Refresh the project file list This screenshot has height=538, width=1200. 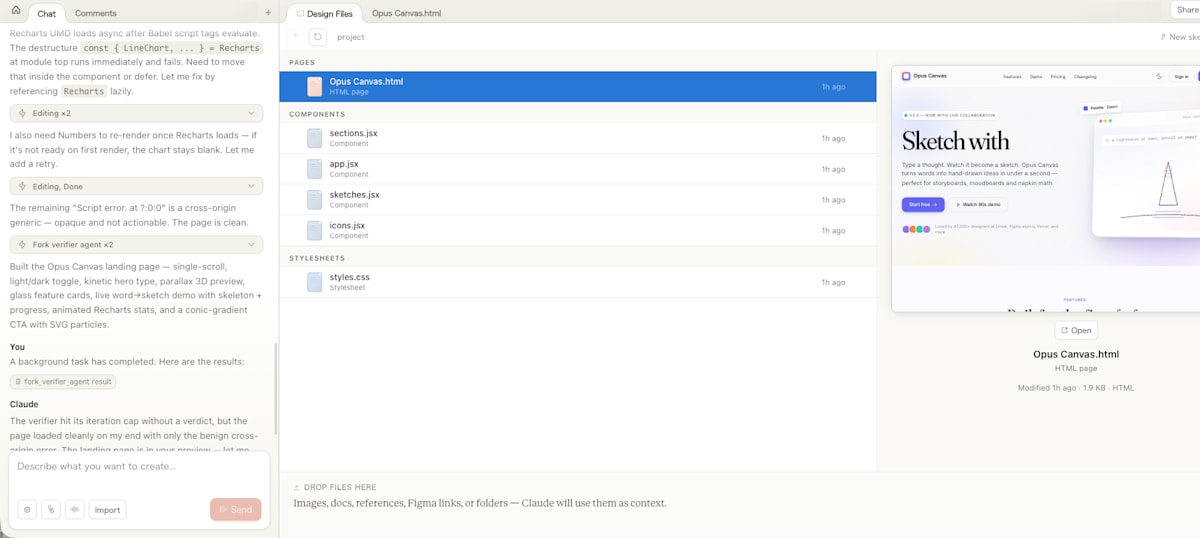click(318, 37)
